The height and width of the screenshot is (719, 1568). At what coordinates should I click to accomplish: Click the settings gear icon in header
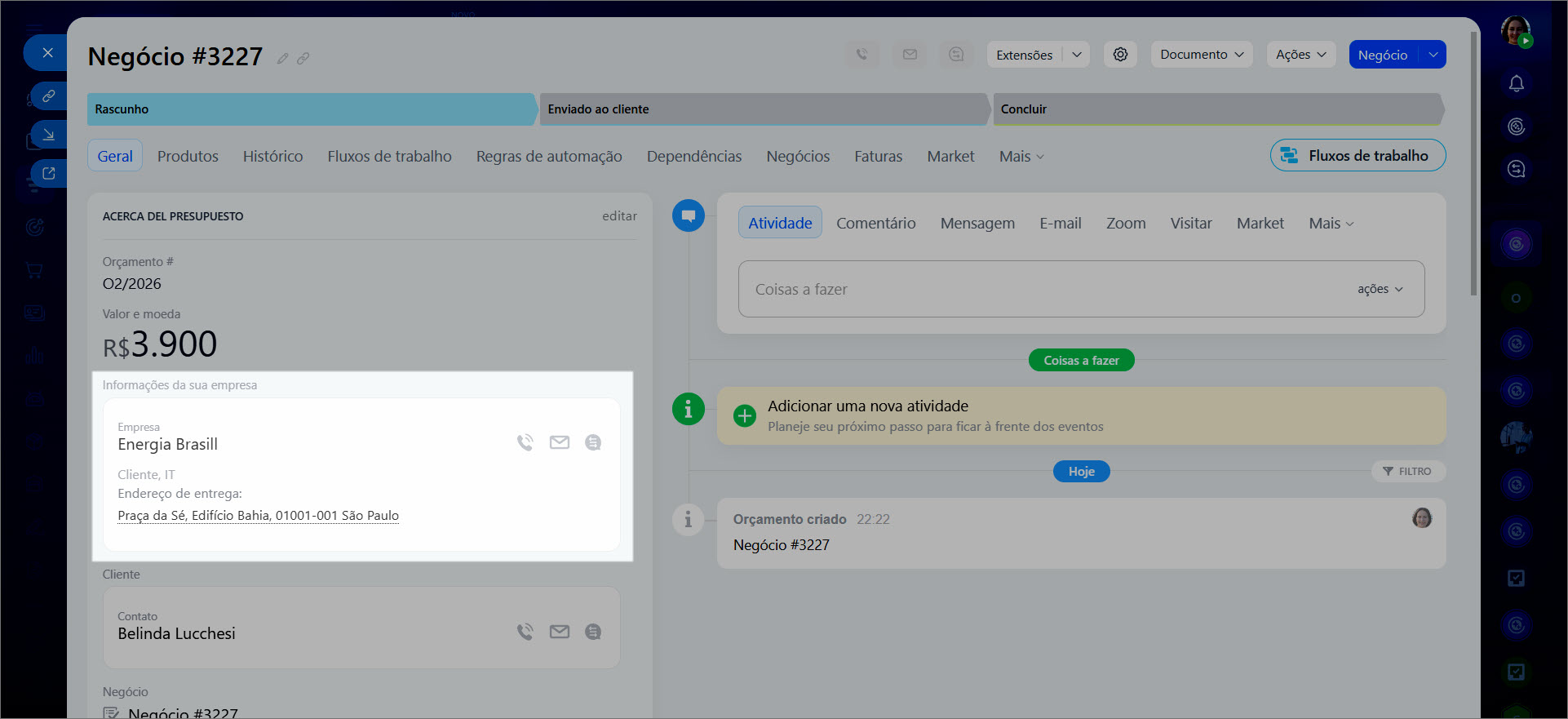tap(1120, 55)
